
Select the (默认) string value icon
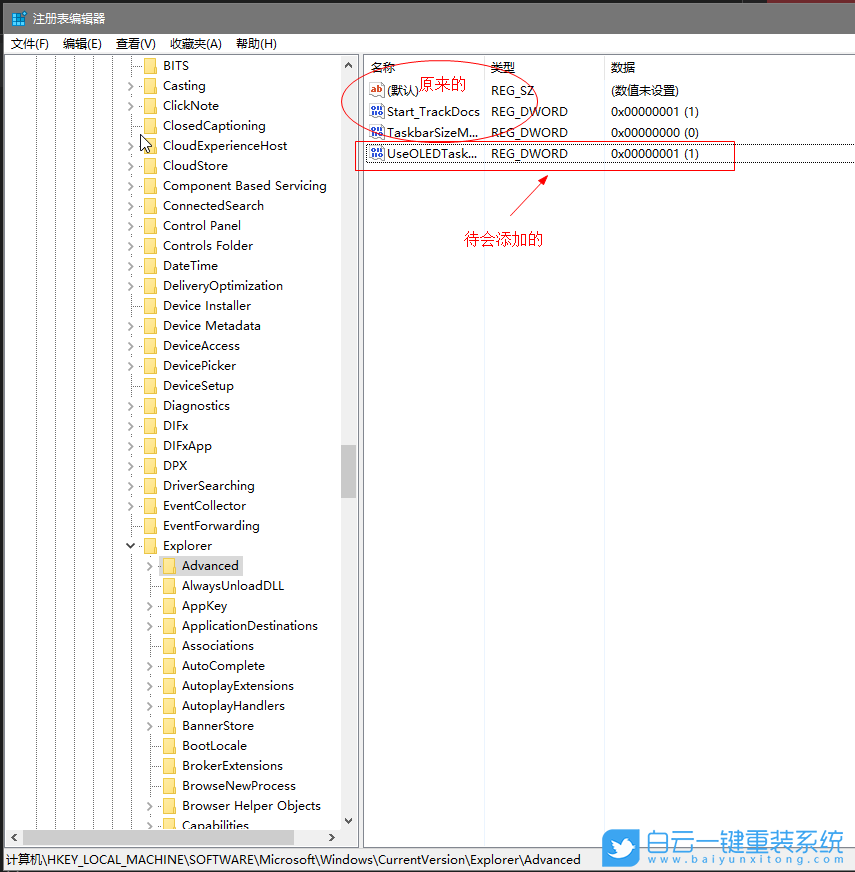[x=377, y=90]
